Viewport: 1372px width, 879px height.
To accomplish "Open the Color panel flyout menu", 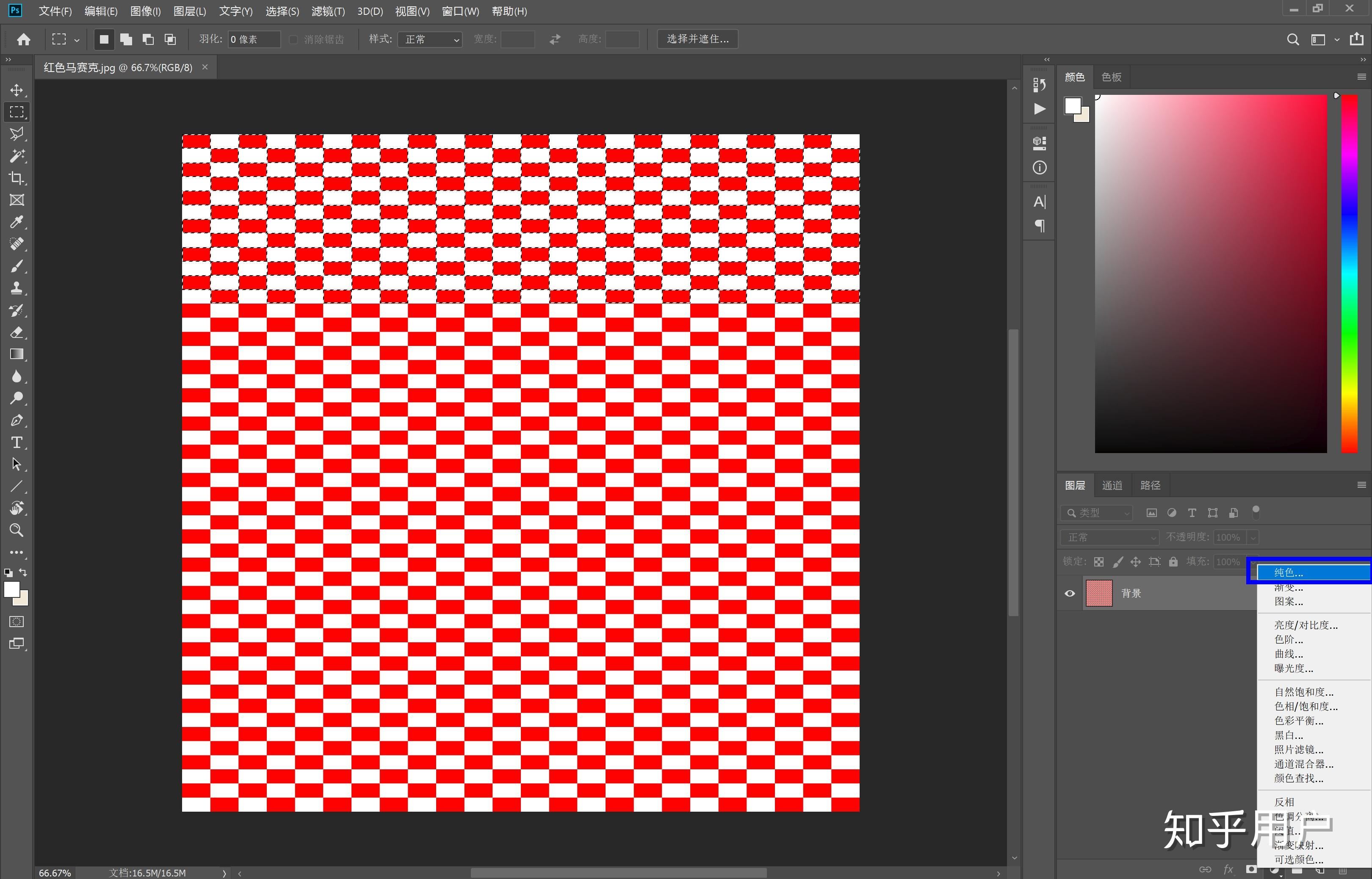I will (x=1361, y=77).
